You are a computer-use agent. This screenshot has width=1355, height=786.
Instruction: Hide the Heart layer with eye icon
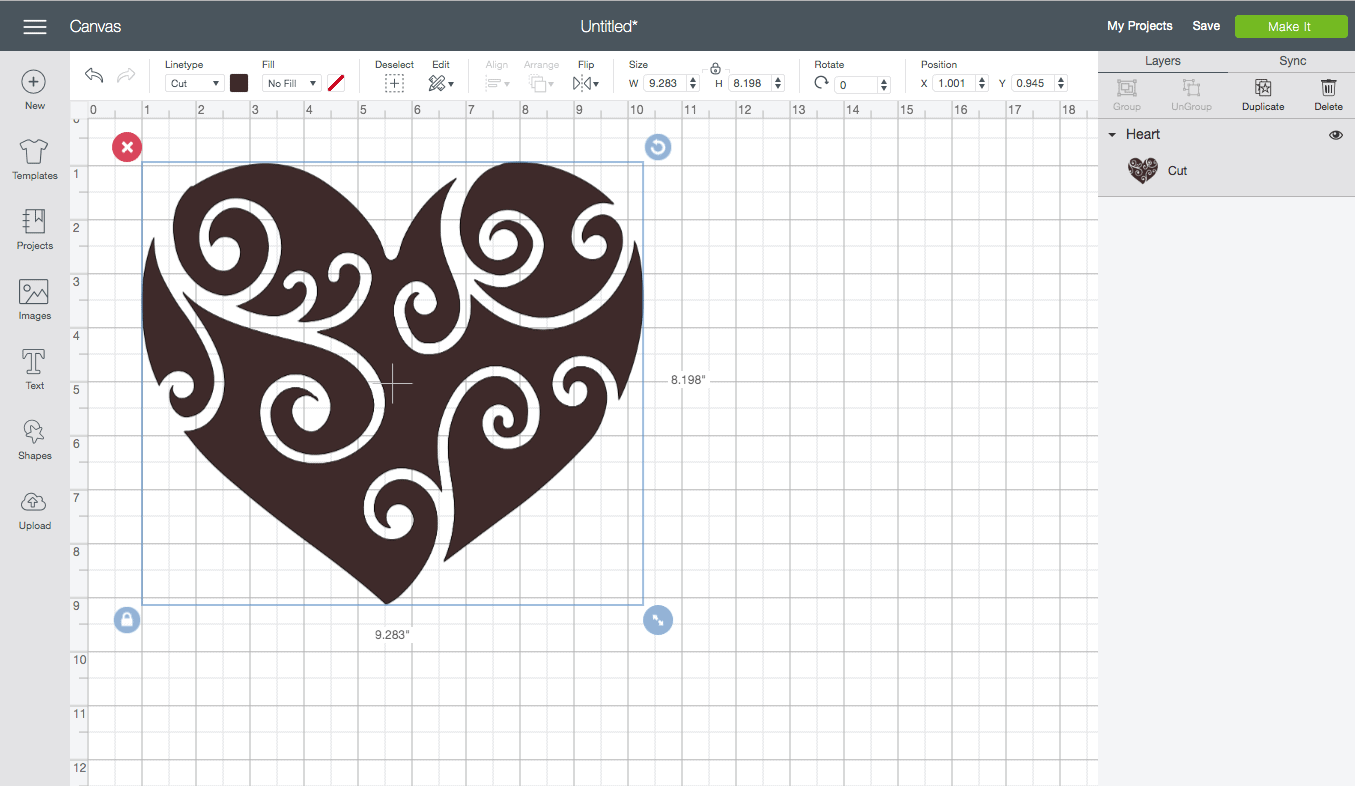point(1335,135)
